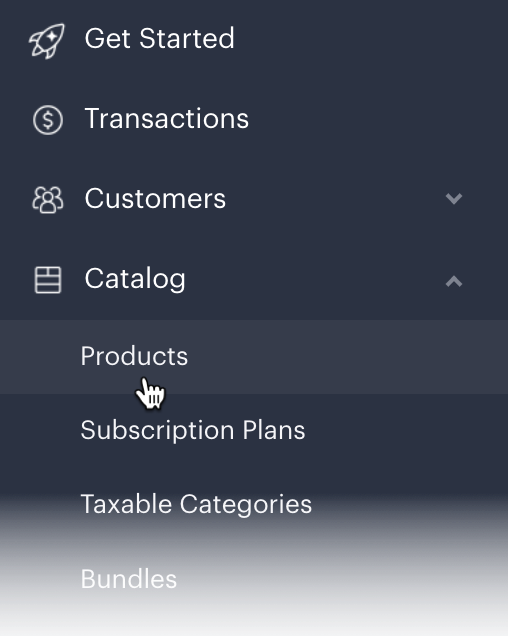The width and height of the screenshot is (508, 636).
Task: Click the highlighted Products row background
Action: point(254,357)
